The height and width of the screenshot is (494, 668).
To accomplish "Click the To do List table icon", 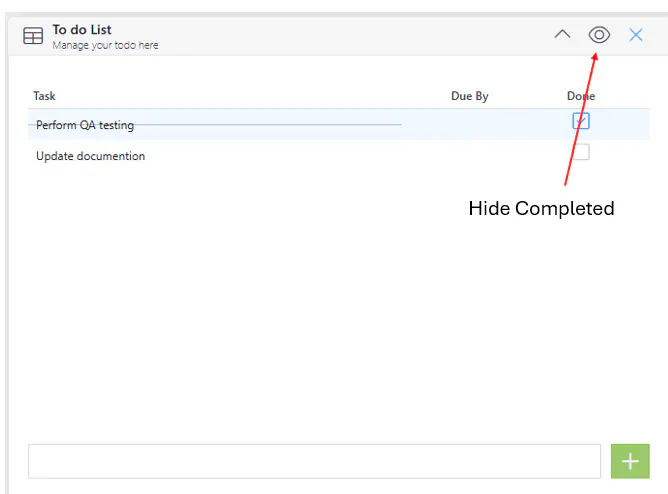I will (x=33, y=36).
